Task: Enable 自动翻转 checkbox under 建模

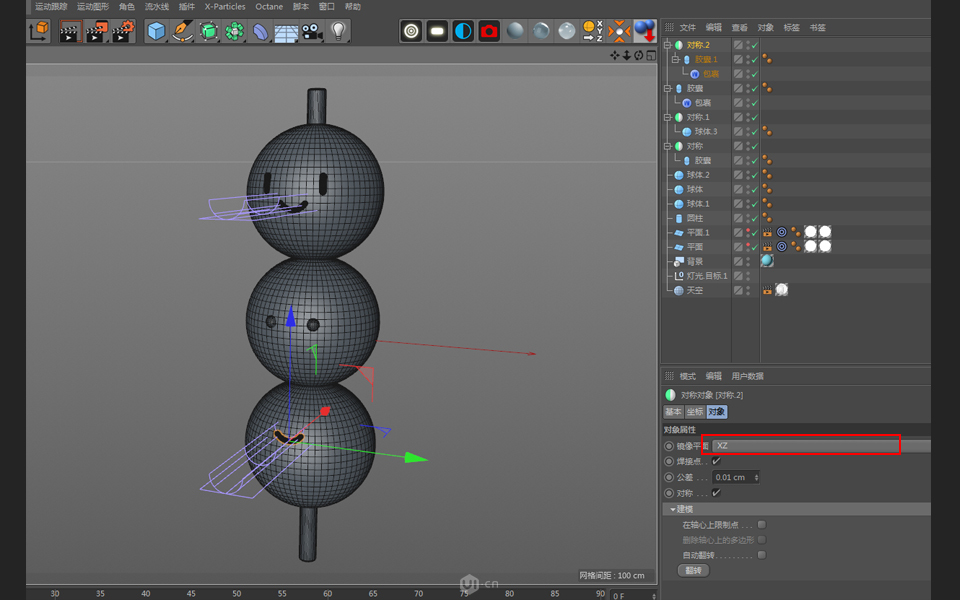Action: click(761, 554)
